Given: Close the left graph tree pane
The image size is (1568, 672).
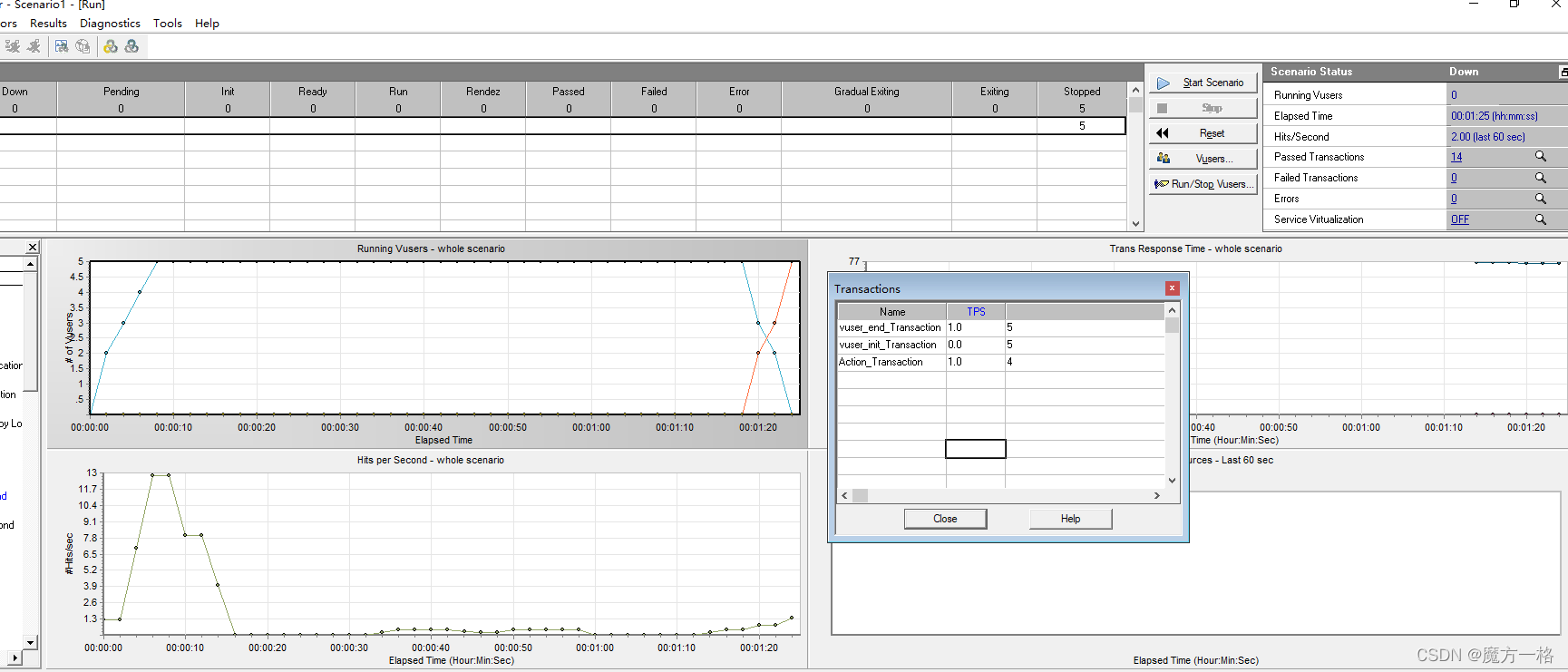Looking at the screenshot, I should click(x=33, y=247).
